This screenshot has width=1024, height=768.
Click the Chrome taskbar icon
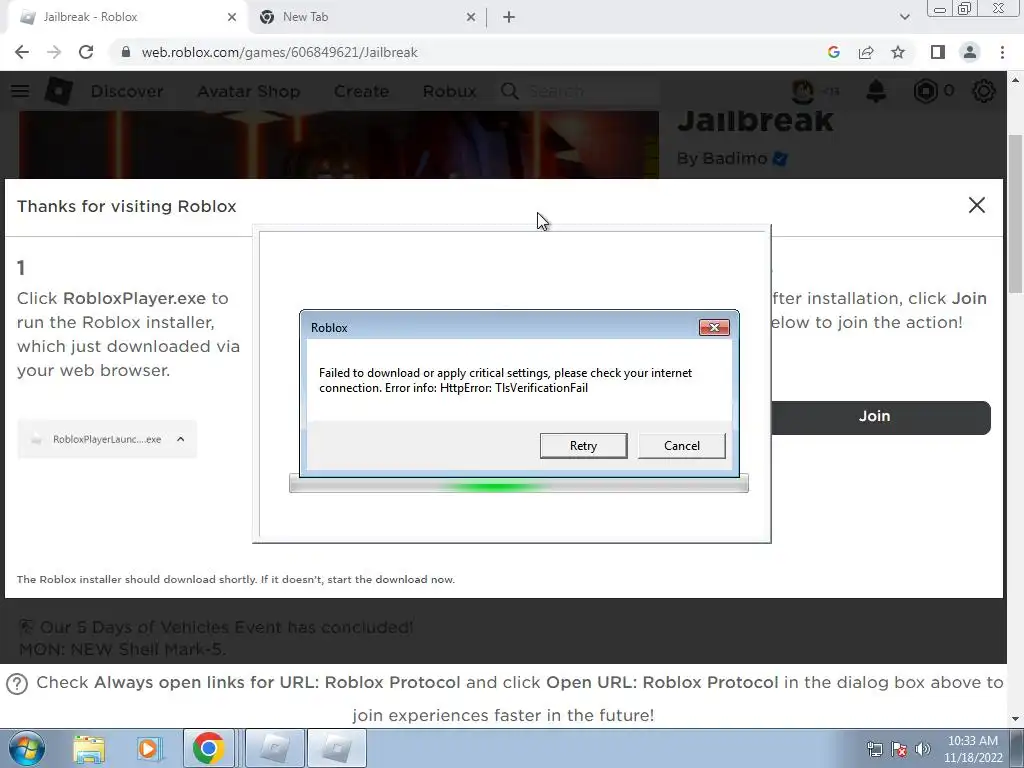pyautogui.click(x=209, y=748)
